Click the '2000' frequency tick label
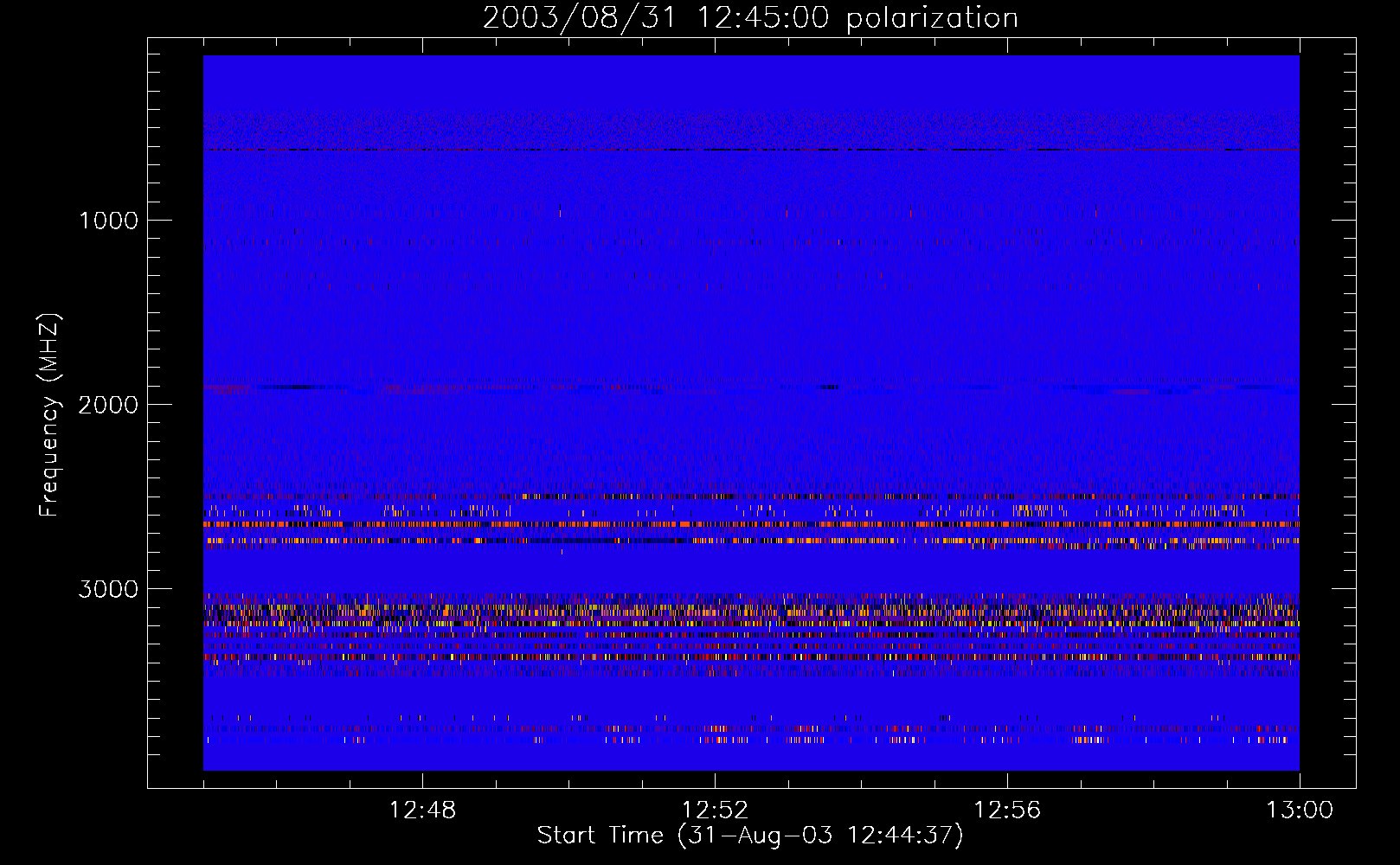 [108, 405]
